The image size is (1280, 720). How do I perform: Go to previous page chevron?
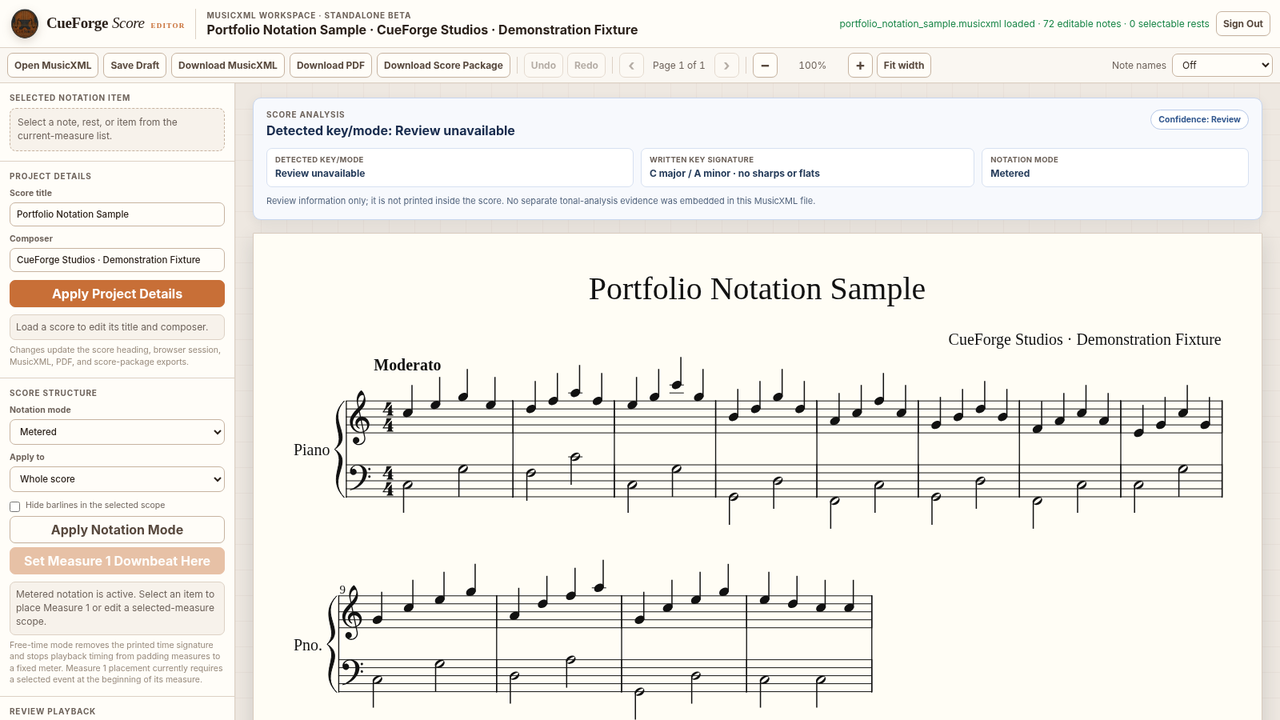coord(631,65)
